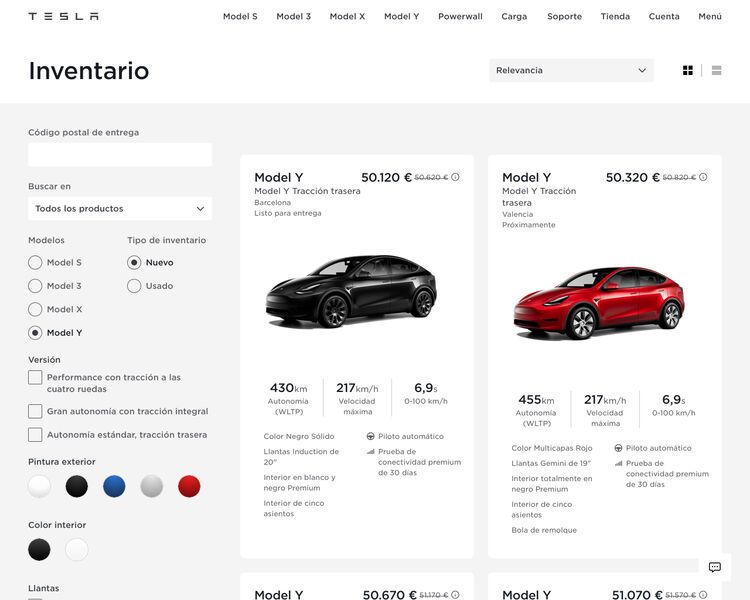Filter by blue exterior paint
Image resolution: width=750 pixels, height=600 pixels.
click(114, 486)
